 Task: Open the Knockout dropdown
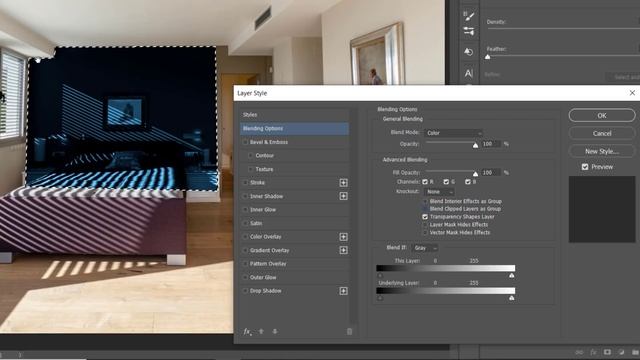[439, 191]
